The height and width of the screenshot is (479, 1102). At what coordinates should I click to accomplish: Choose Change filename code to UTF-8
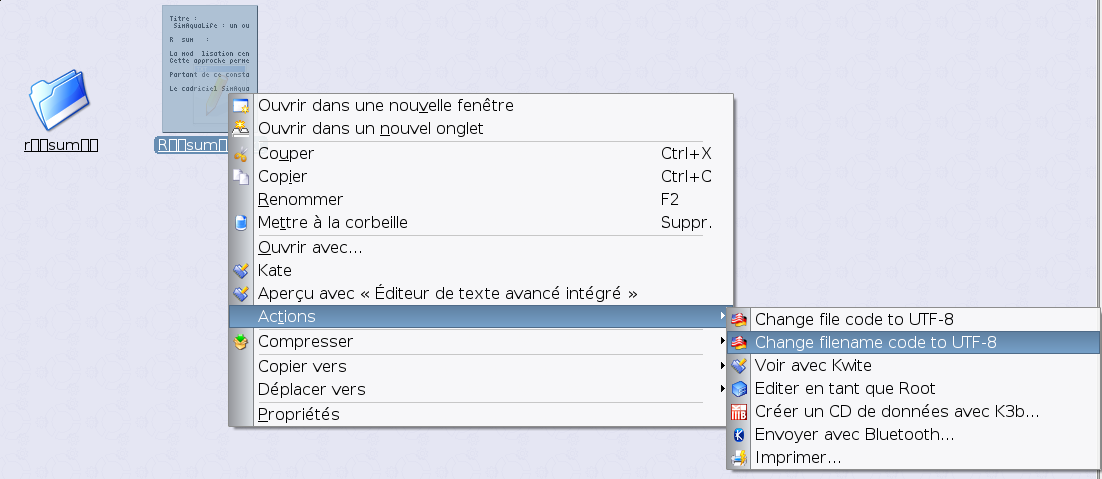click(x=913, y=343)
